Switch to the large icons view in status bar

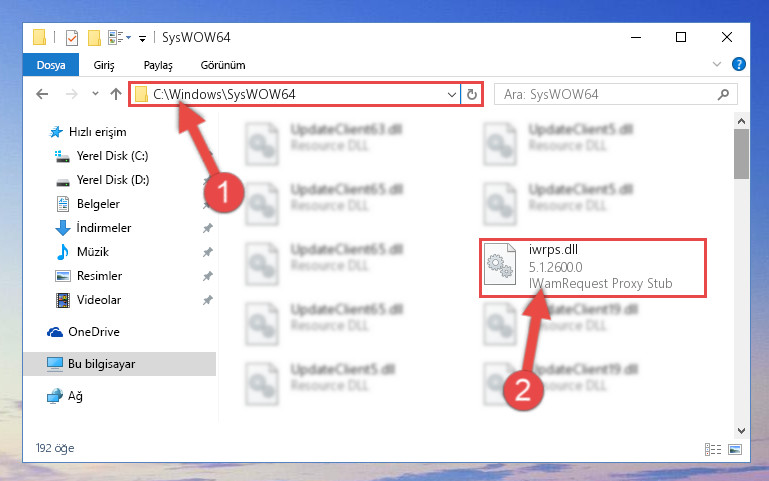[735, 449]
